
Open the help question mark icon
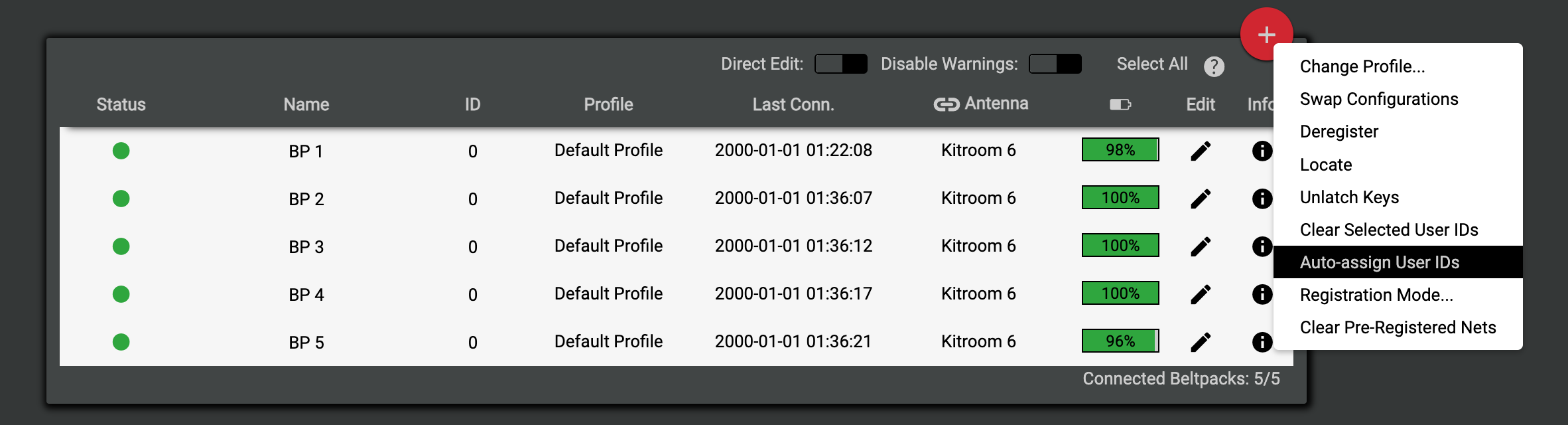1214,66
